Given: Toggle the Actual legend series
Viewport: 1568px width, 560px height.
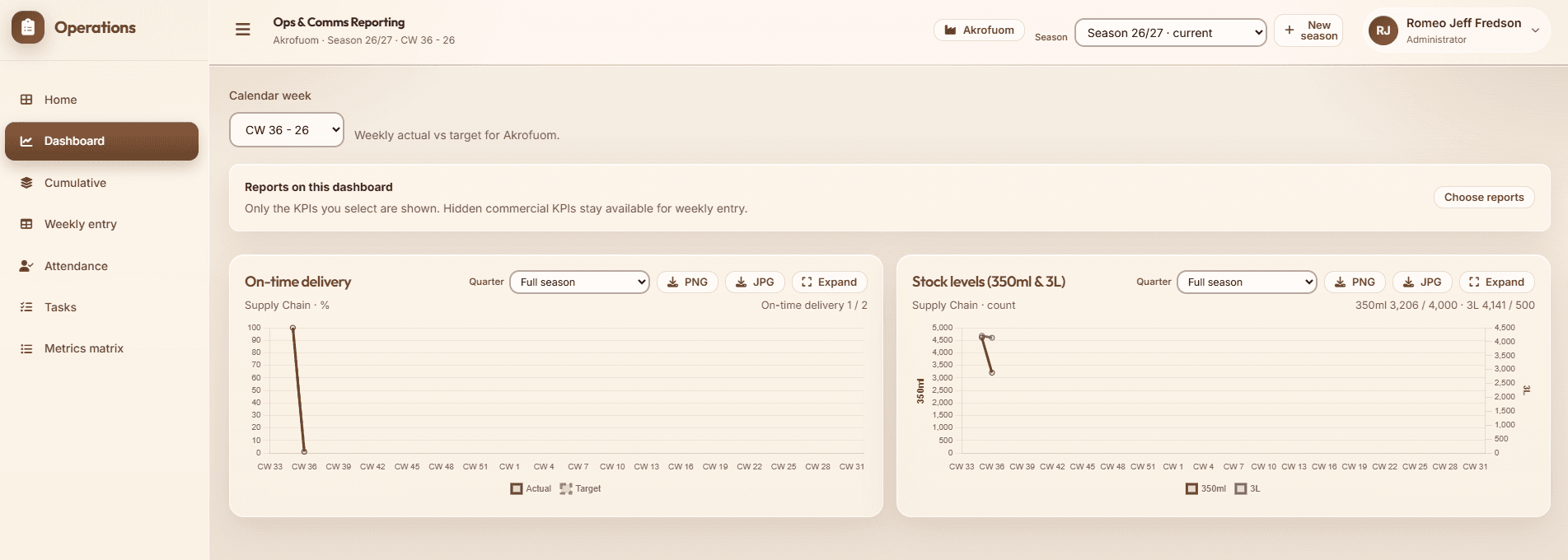Looking at the screenshot, I should click(x=531, y=488).
